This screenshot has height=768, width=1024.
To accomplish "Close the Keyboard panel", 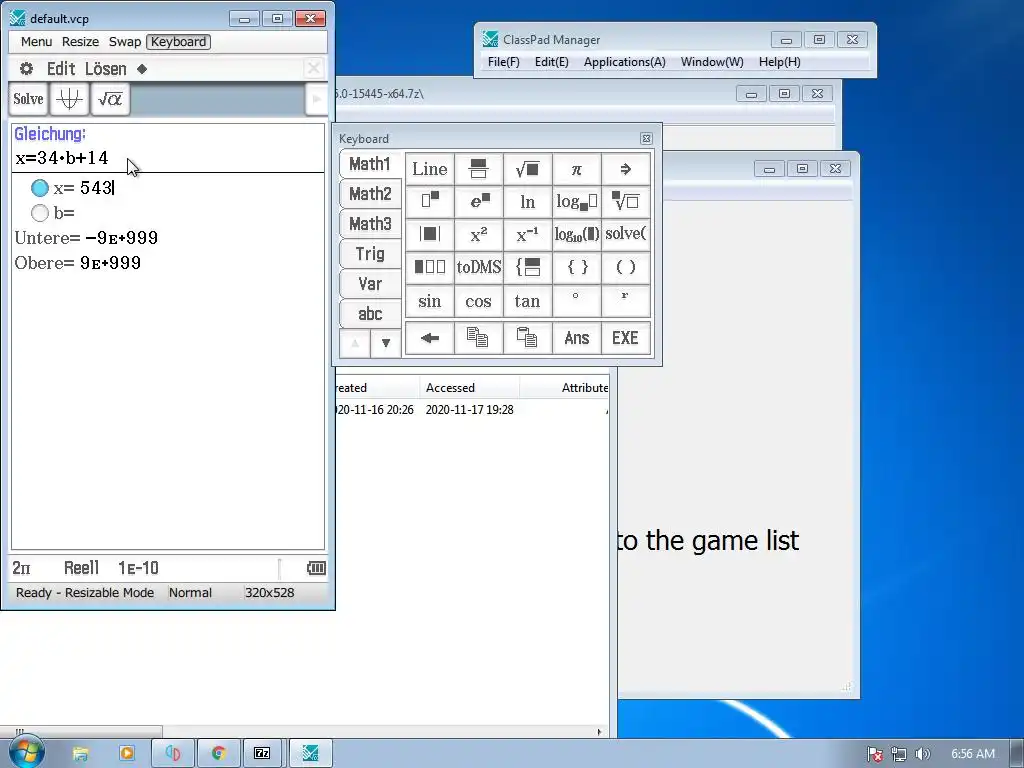I will 646,138.
